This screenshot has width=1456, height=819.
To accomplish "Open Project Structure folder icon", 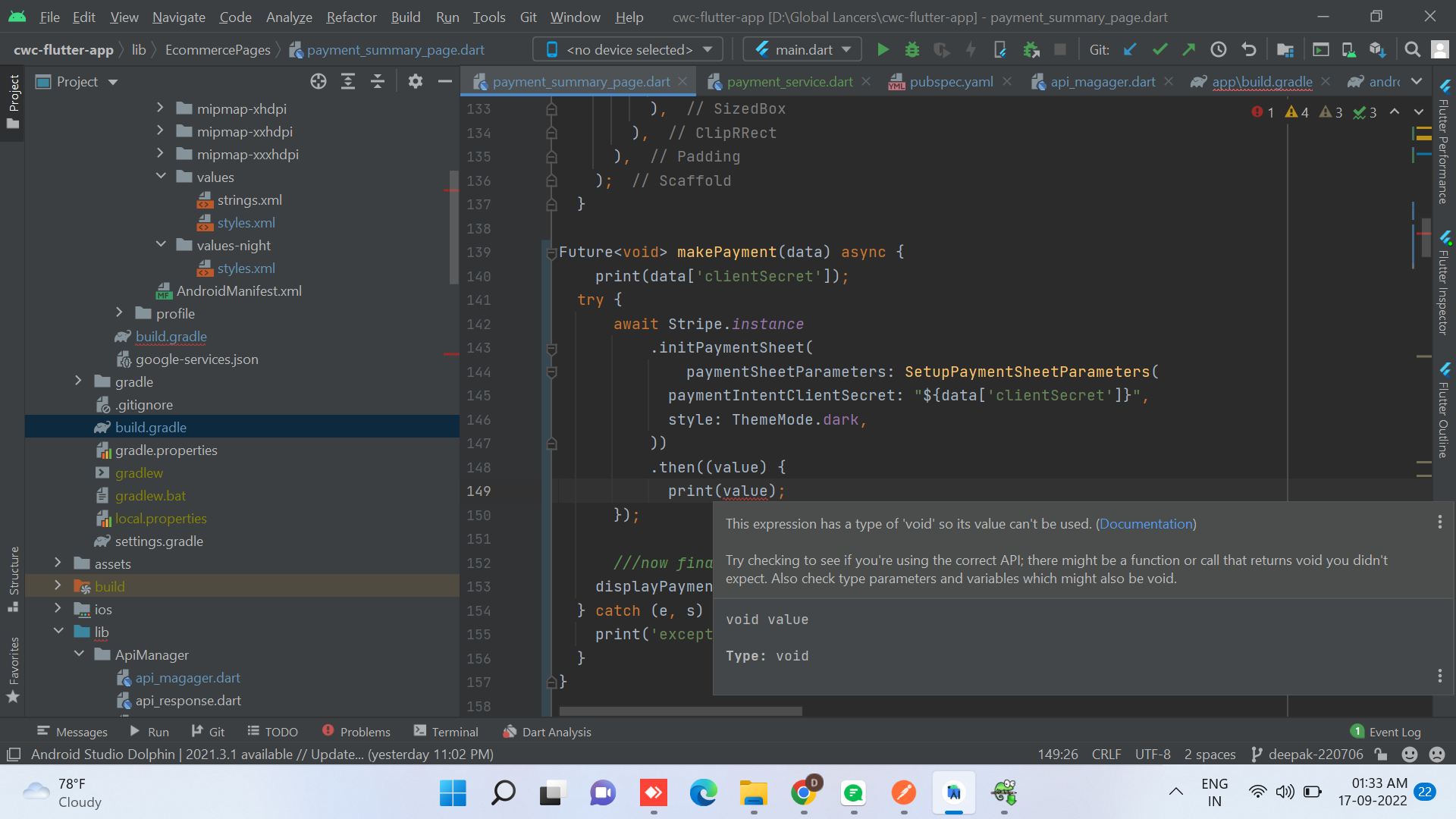I will (x=1285, y=50).
